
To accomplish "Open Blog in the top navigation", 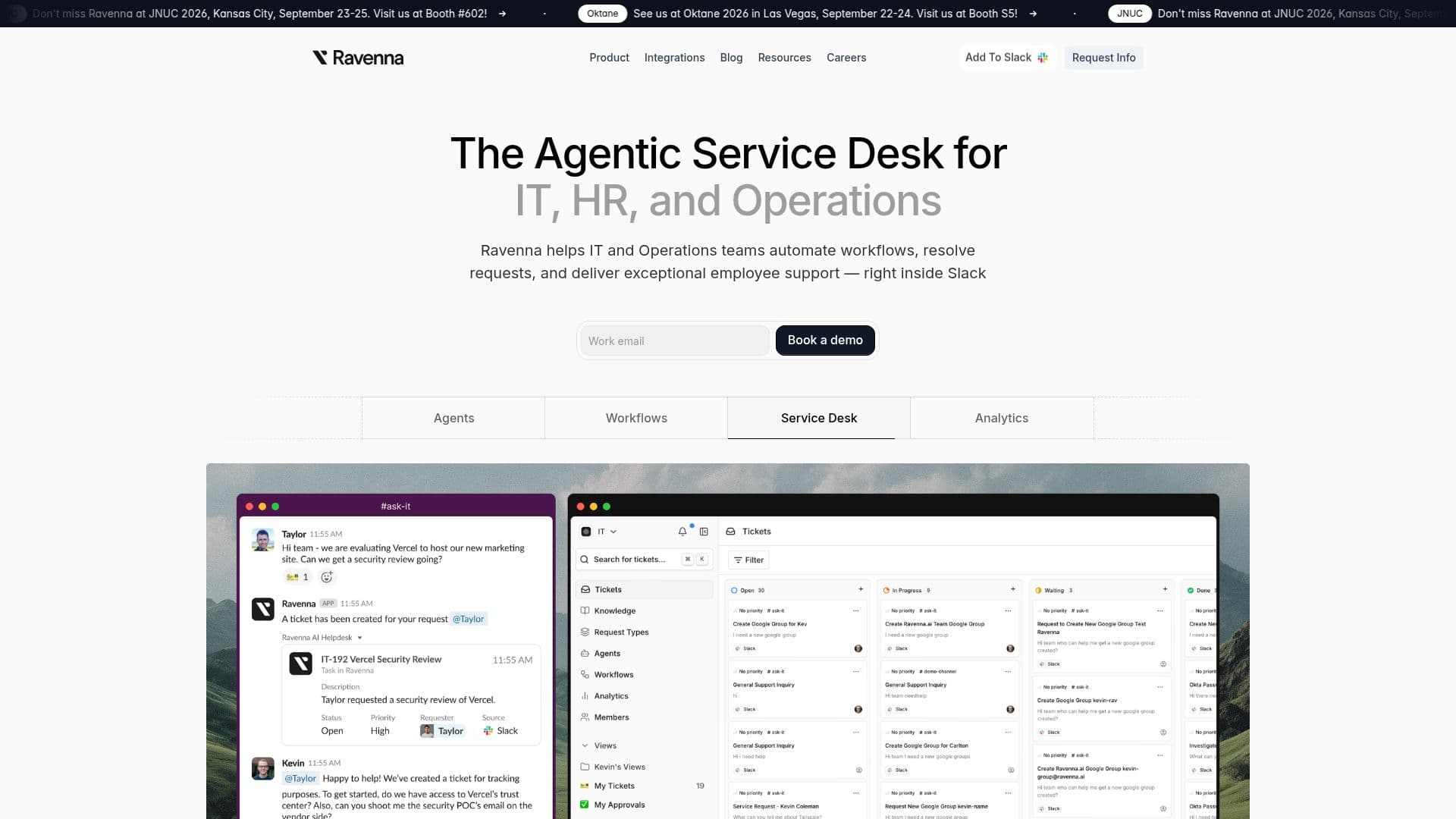I will click(731, 58).
